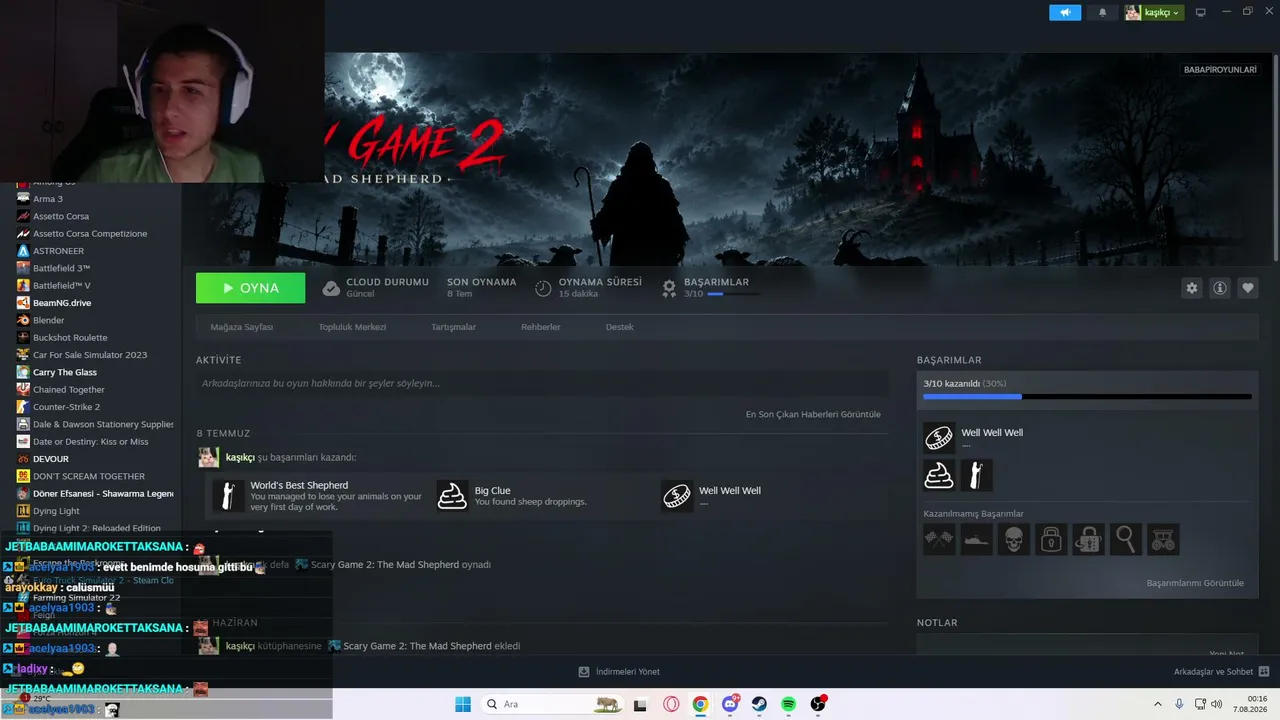
Task: Open the Mağaza Sayfası tab
Action: click(241, 327)
